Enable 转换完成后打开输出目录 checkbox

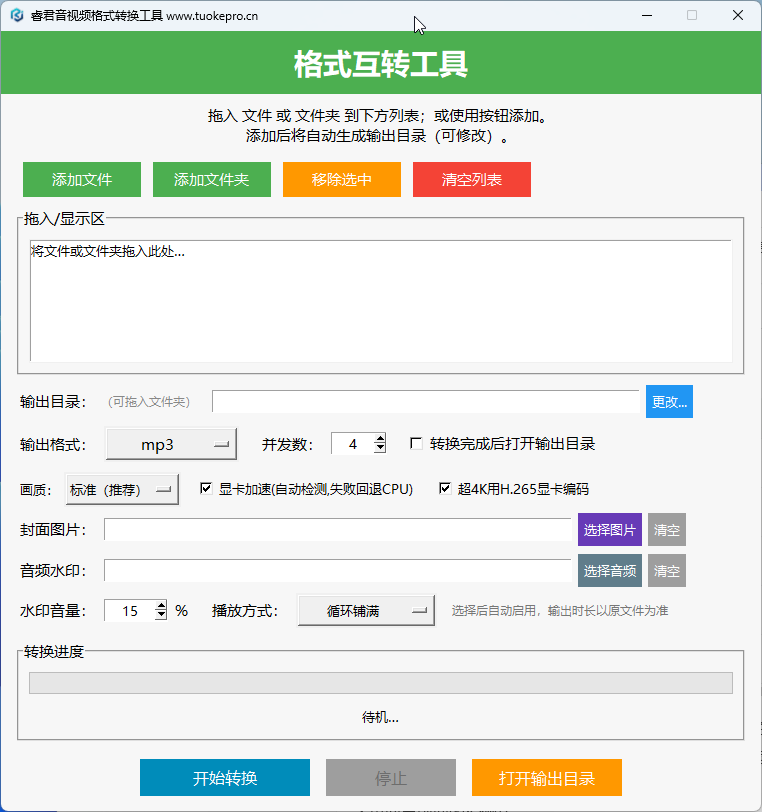point(416,444)
